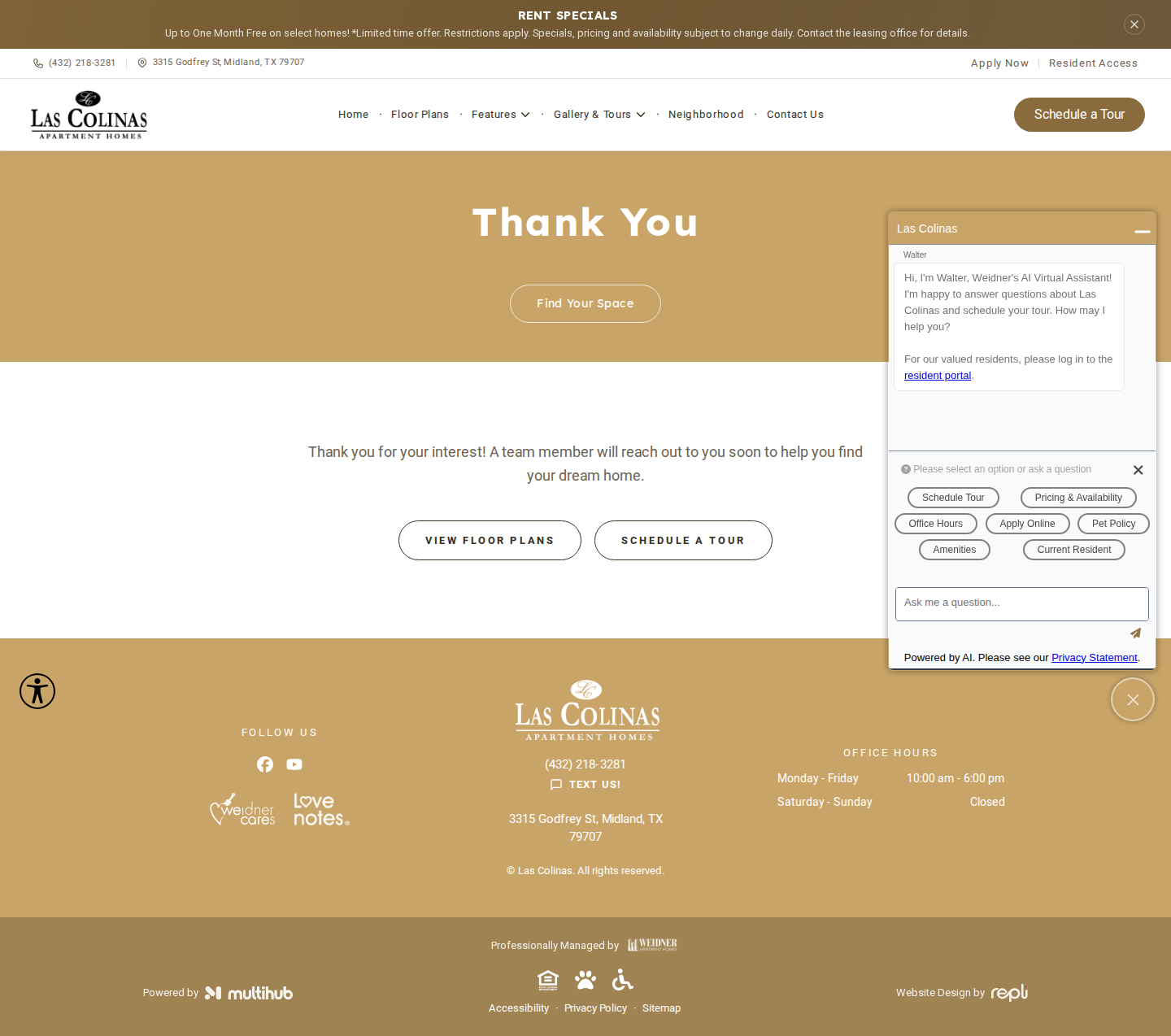This screenshot has height=1036, width=1171.
Task: Dismiss the Rent Specials banner
Action: pos(1134,24)
